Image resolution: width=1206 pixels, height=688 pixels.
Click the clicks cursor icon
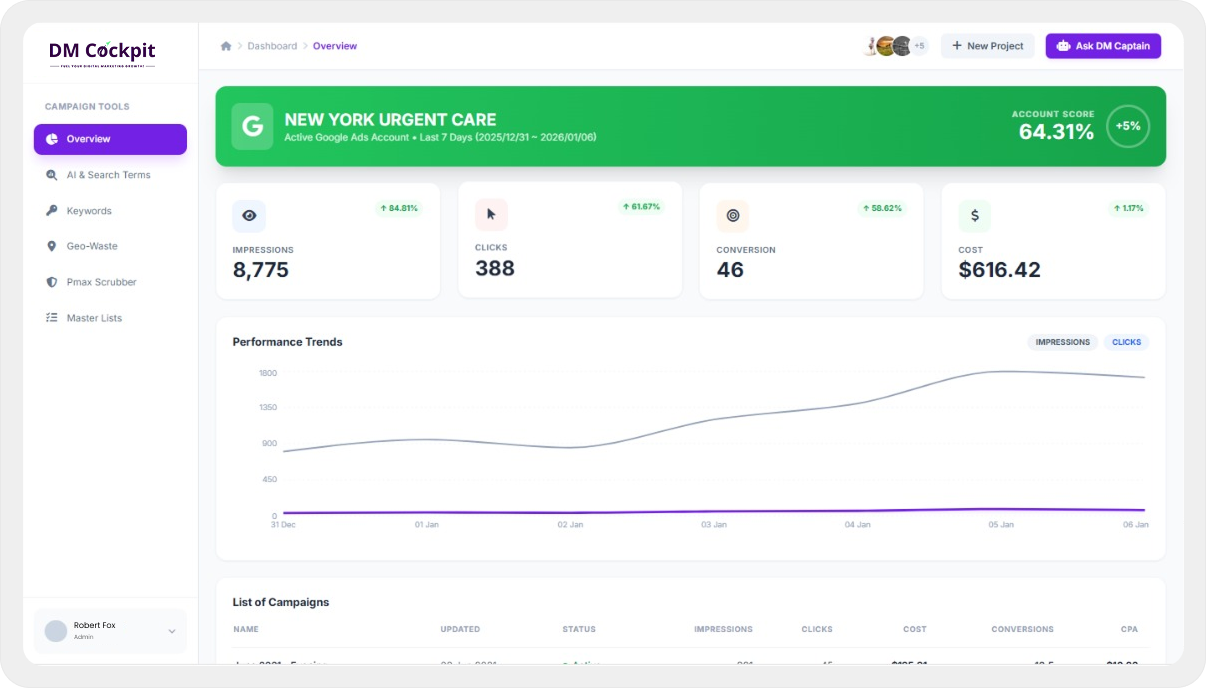pyautogui.click(x=491, y=214)
